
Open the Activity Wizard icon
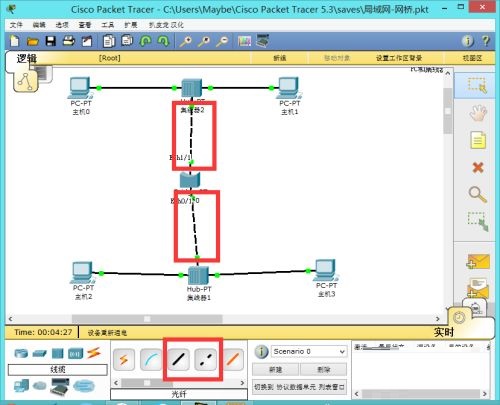pos(87,41)
